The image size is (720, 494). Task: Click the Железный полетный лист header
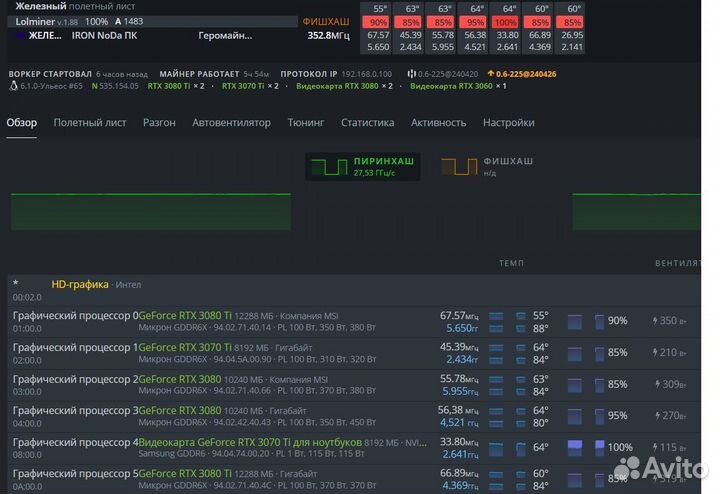click(75, 6)
